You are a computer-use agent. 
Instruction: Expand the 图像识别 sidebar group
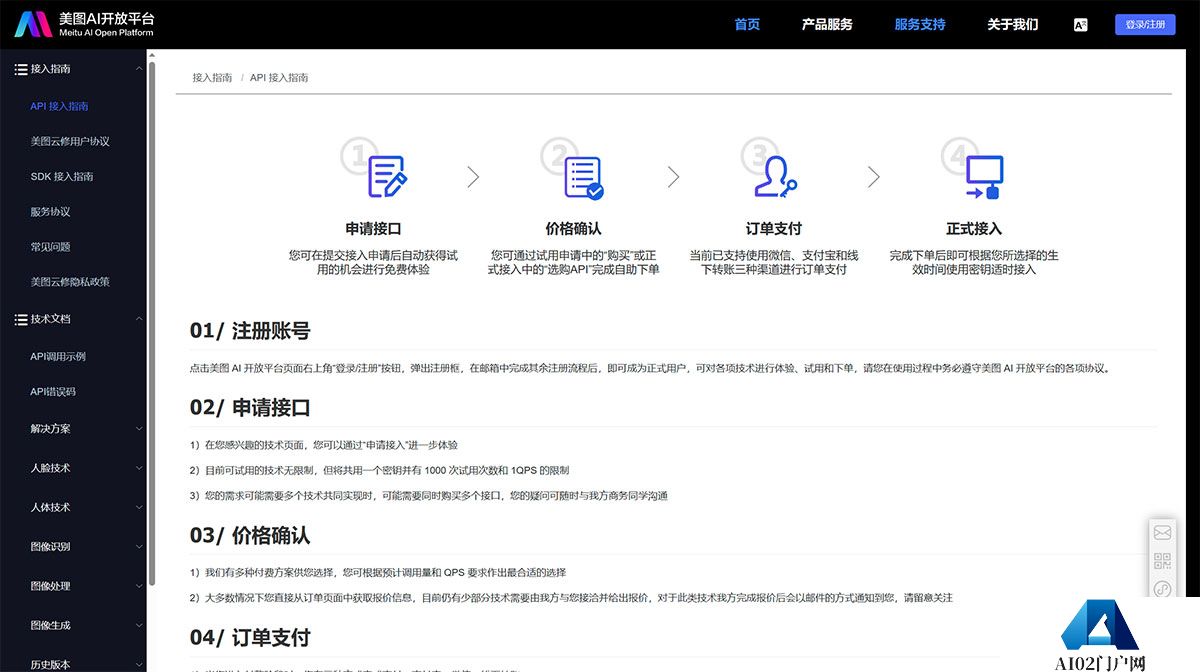(139, 547)
